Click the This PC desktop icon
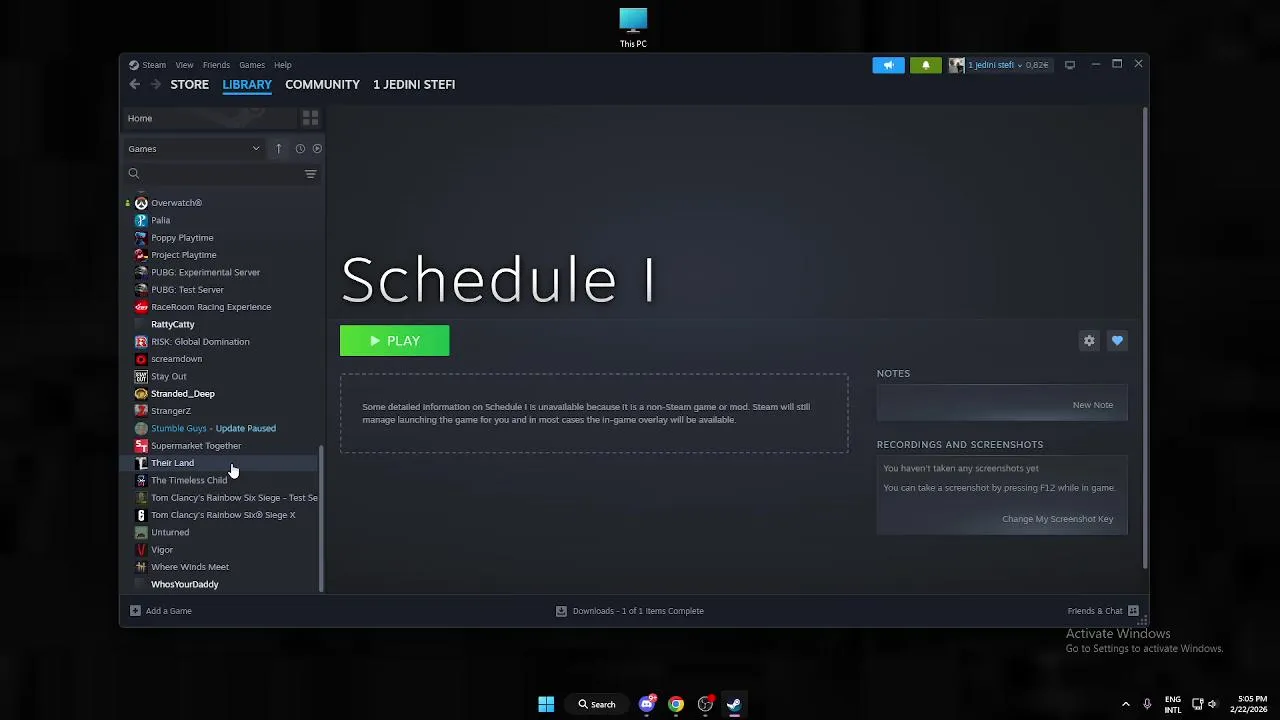 [x=633, y=28]
